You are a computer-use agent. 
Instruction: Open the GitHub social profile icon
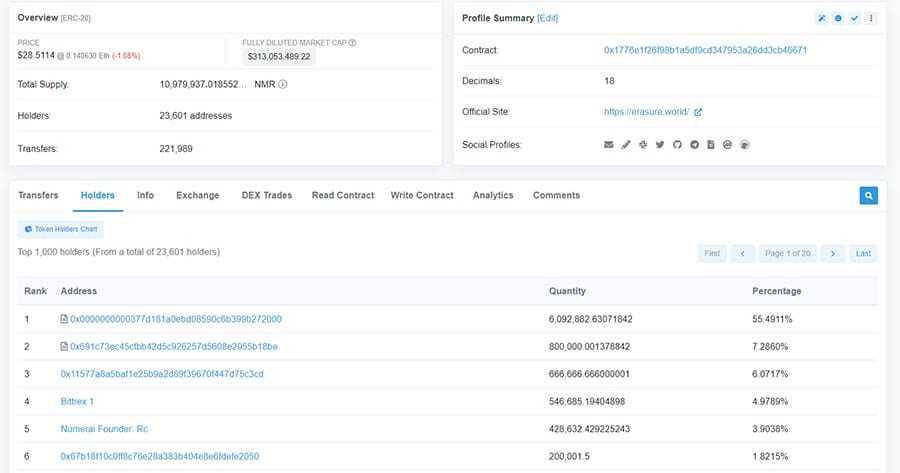pyautogui.click(x=677, y=145)
